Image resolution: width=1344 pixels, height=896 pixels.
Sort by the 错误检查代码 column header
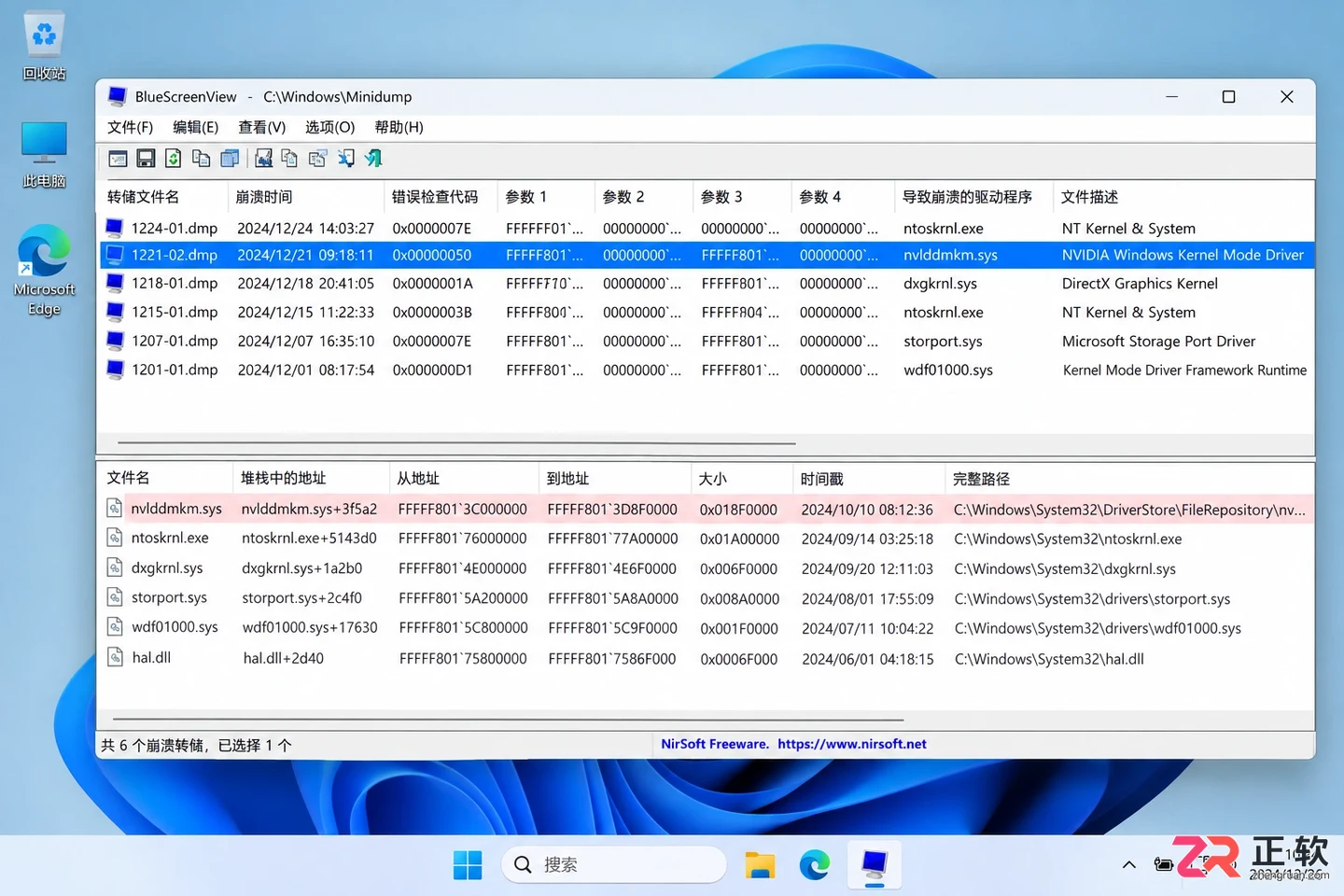[441, 197]
